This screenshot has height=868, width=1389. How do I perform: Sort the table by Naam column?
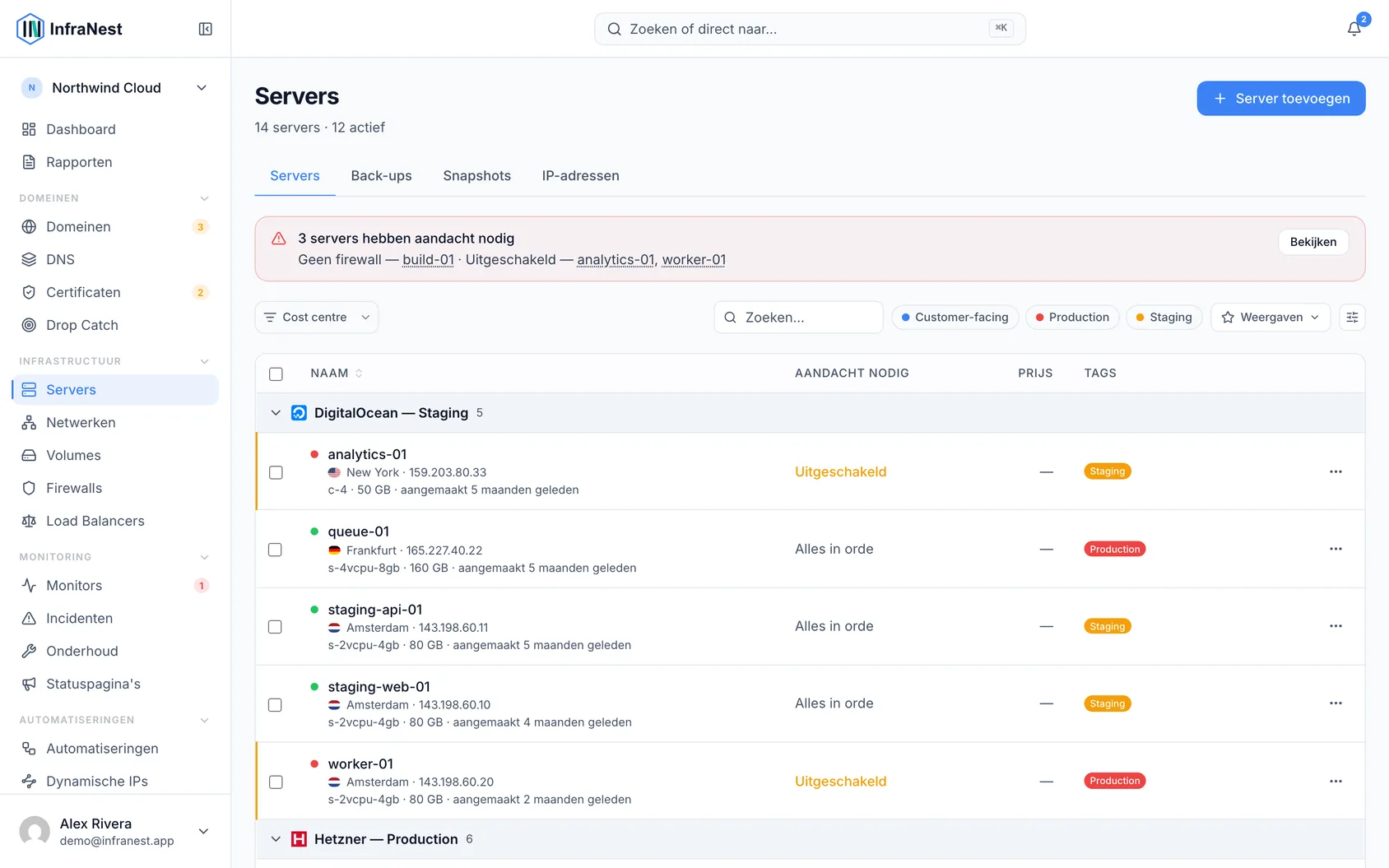(337, 374)
